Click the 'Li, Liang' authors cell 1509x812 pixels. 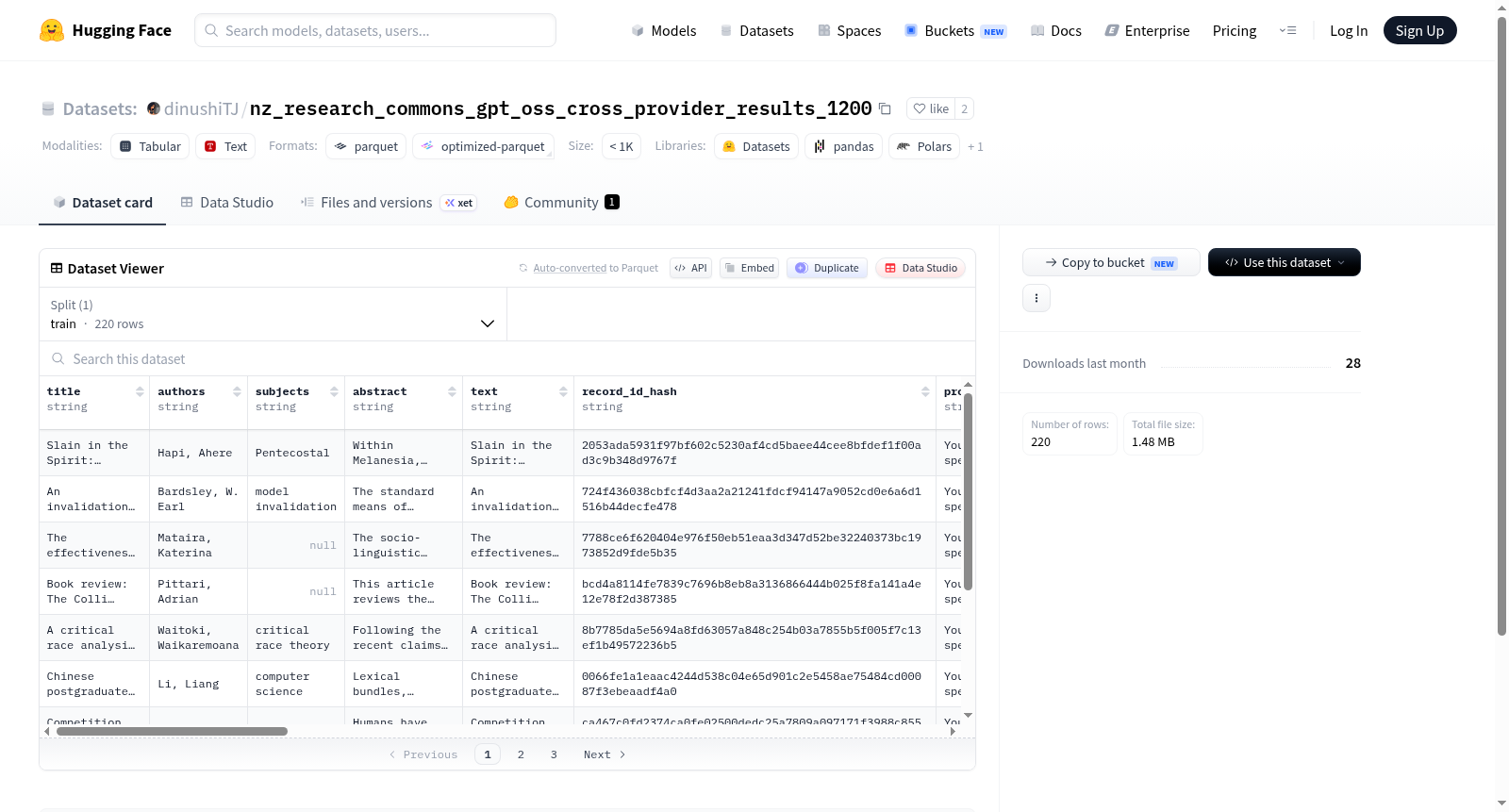pos(199,684)
